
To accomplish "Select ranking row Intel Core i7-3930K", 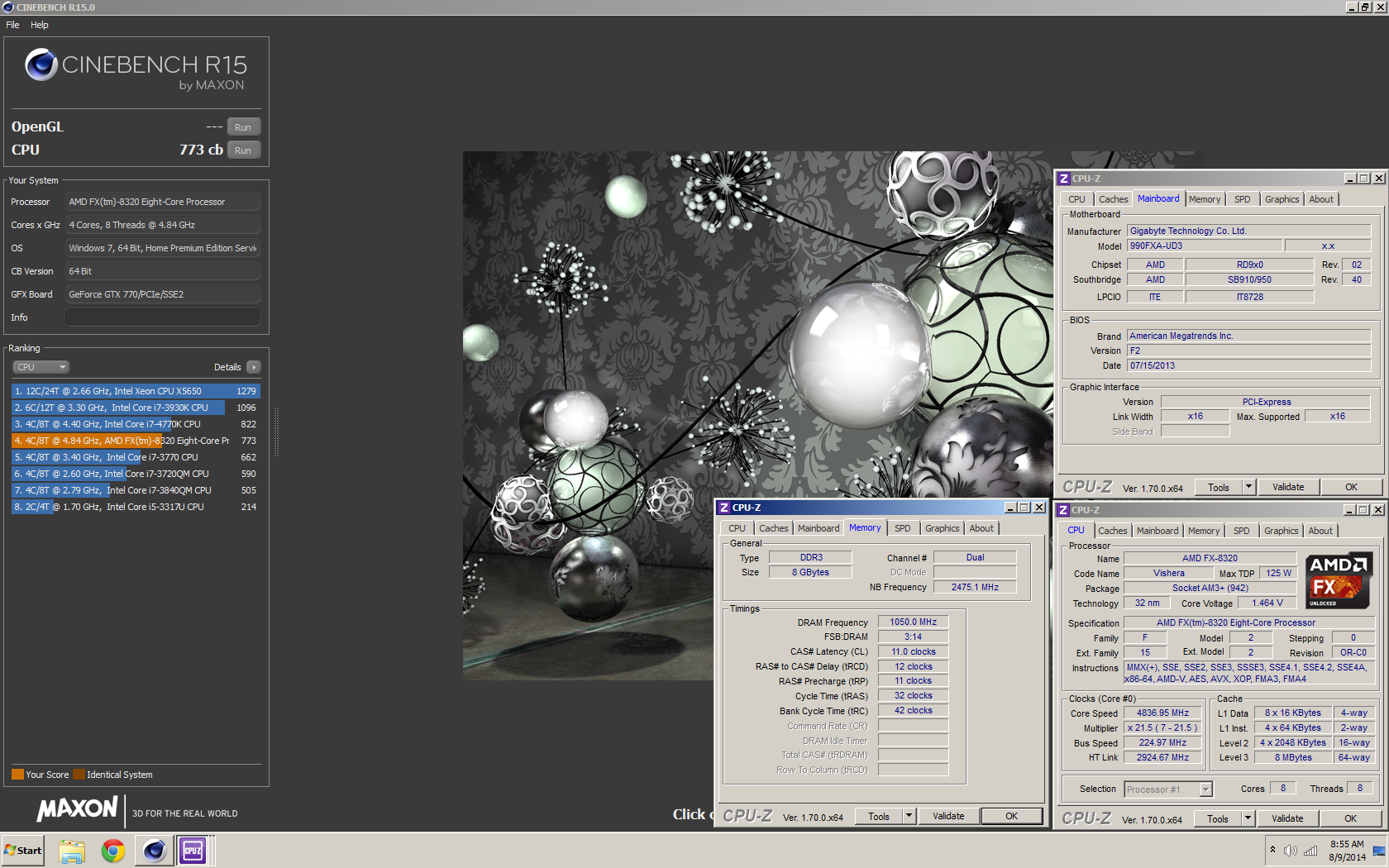I will pos(136,408).
